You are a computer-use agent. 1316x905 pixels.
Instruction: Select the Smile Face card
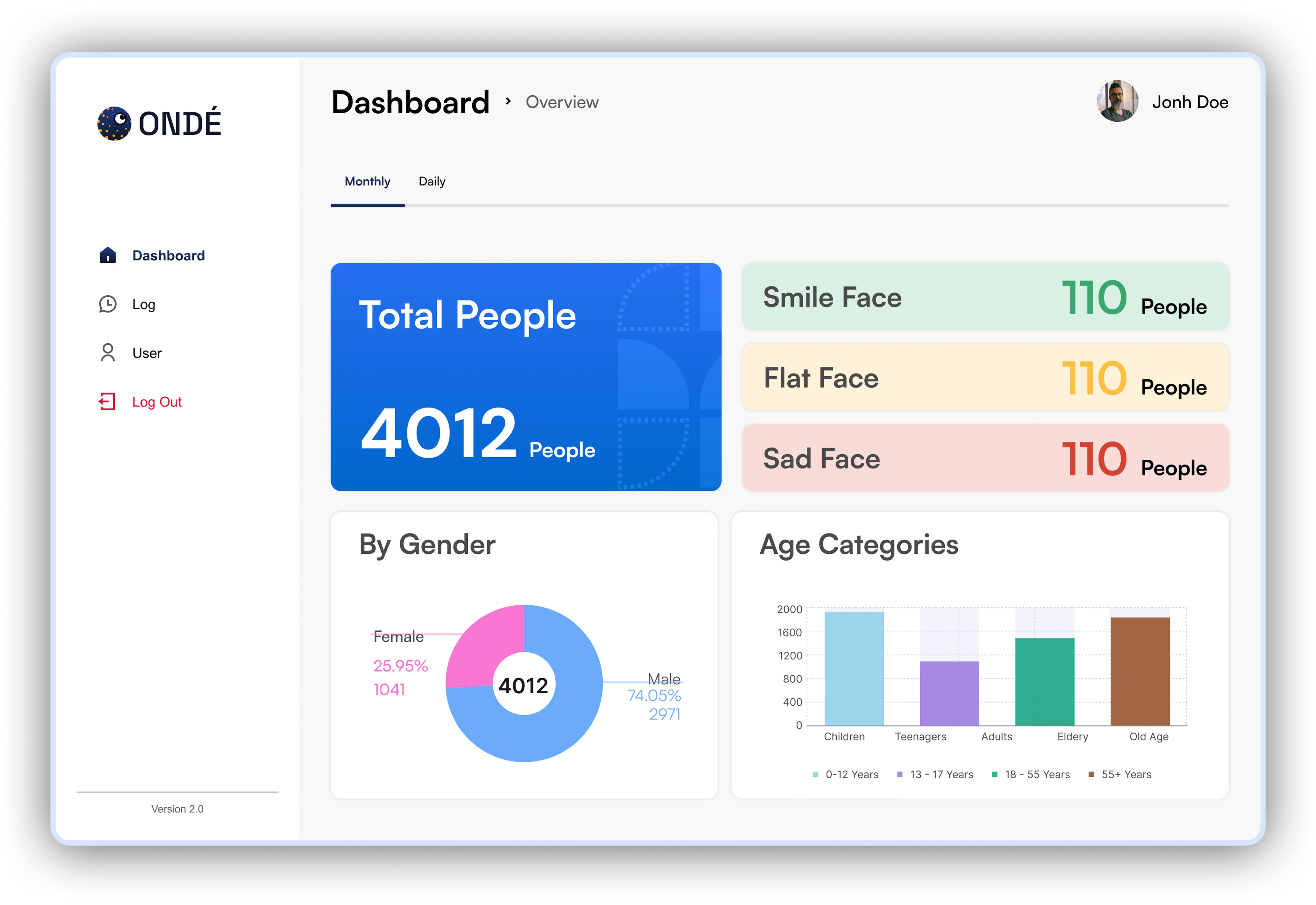[985, 296]
